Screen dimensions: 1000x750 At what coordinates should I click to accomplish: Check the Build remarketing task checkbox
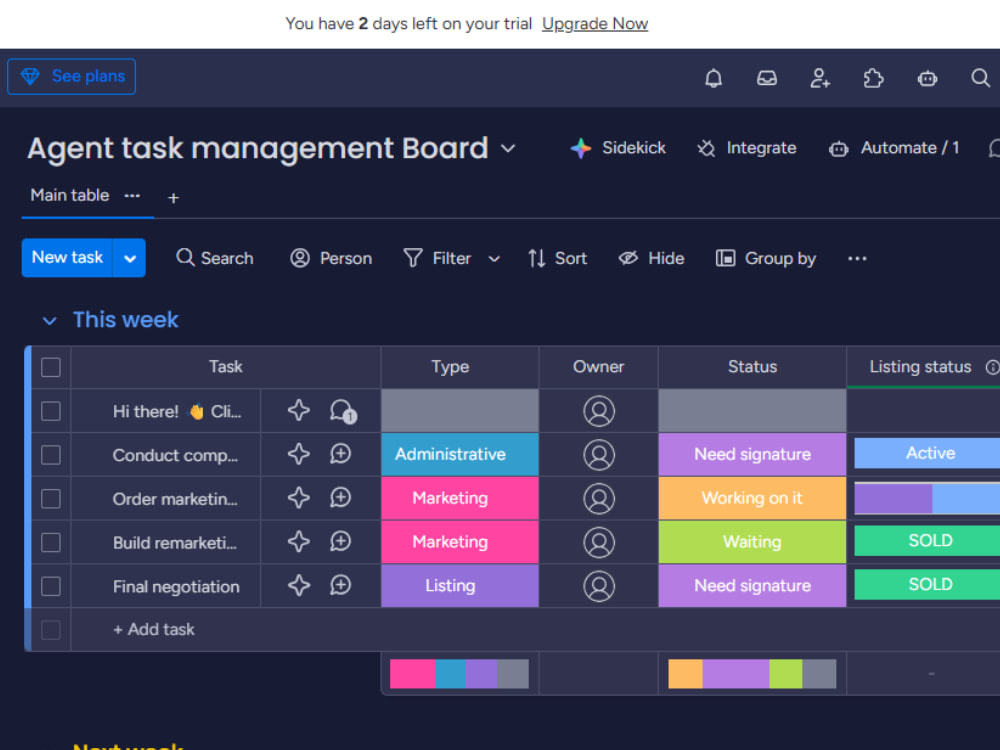(x=51, y=542)
